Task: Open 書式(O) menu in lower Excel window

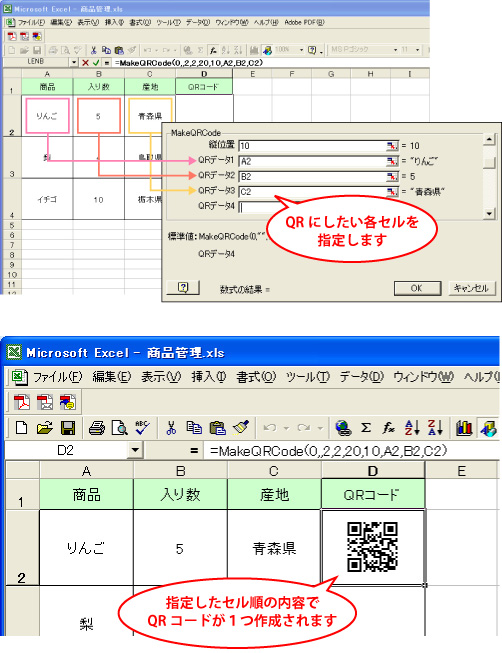Action: [x=256, y=377]
